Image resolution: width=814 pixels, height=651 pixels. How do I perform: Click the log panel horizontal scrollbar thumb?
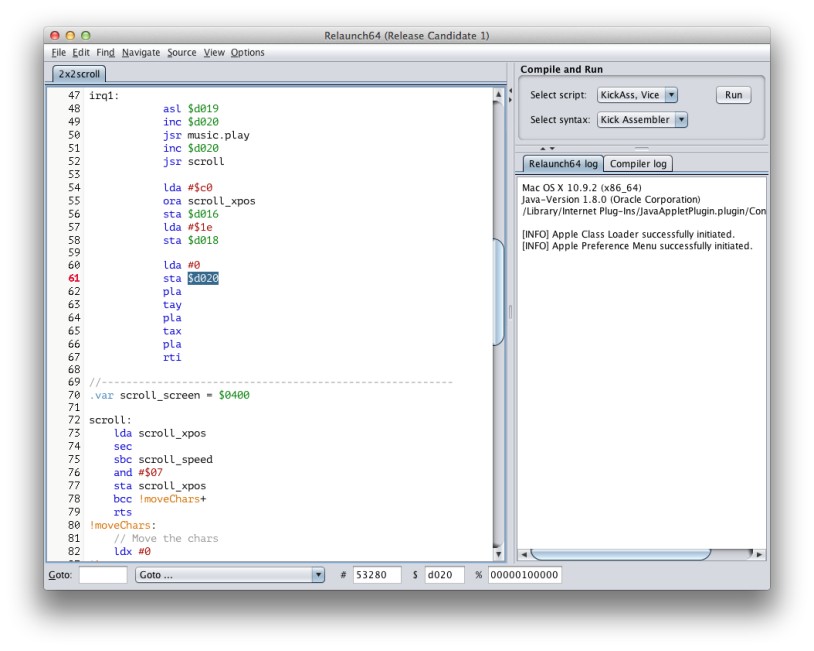pyautogui.click(x=620, y=554)
